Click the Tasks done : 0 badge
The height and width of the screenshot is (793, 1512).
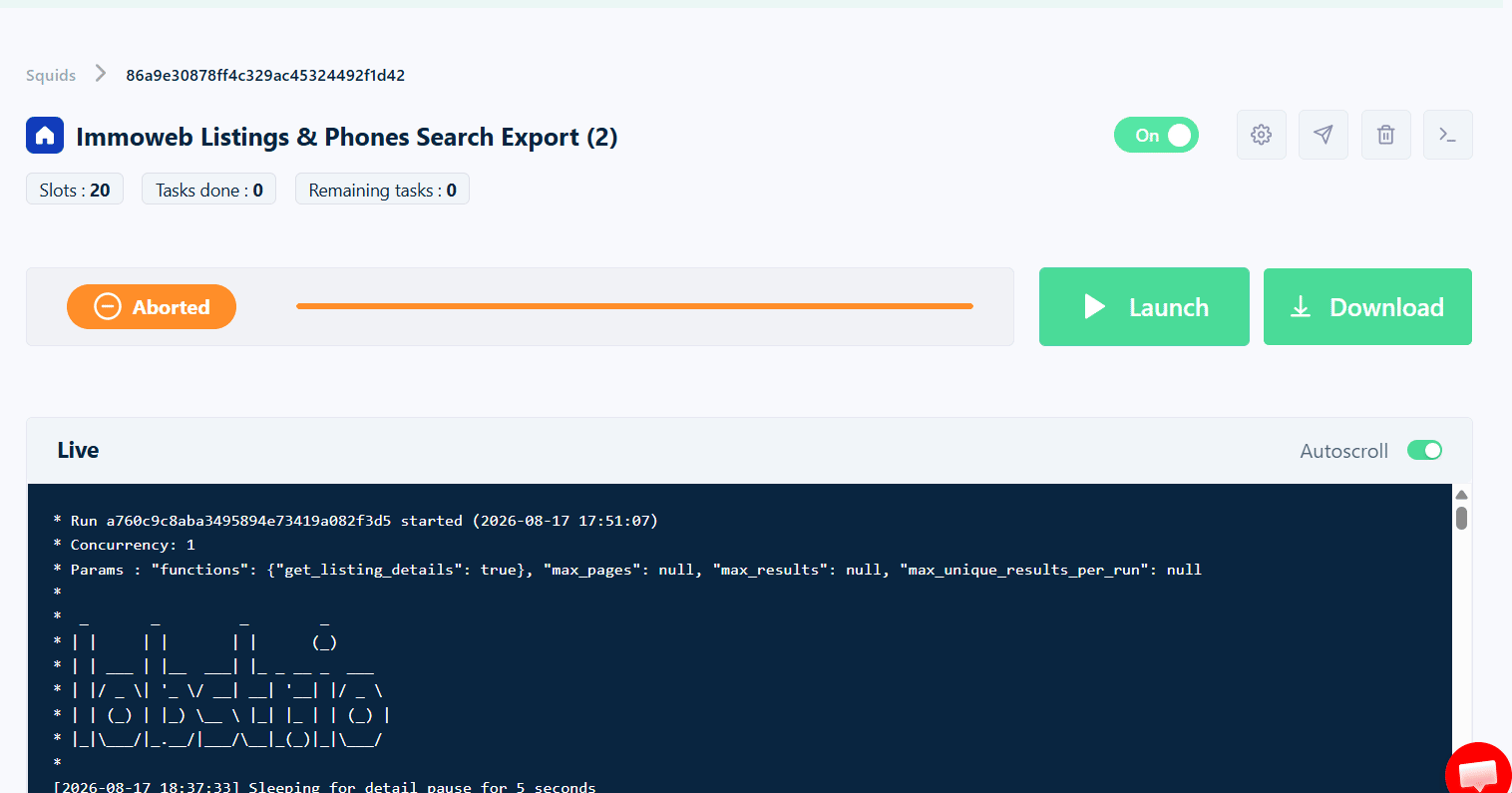pyautogui.click(x=209, y=190)
